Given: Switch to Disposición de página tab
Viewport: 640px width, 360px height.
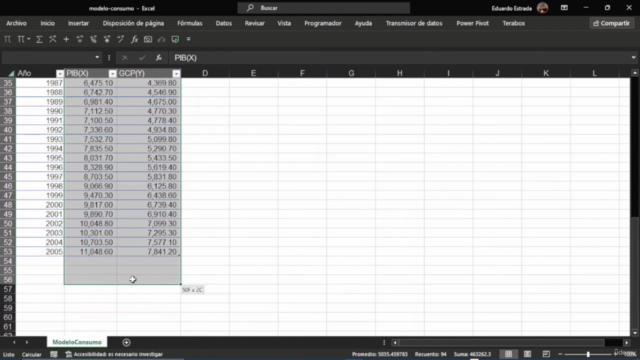Looking at the screenshot, I should [x=133, y=23].
